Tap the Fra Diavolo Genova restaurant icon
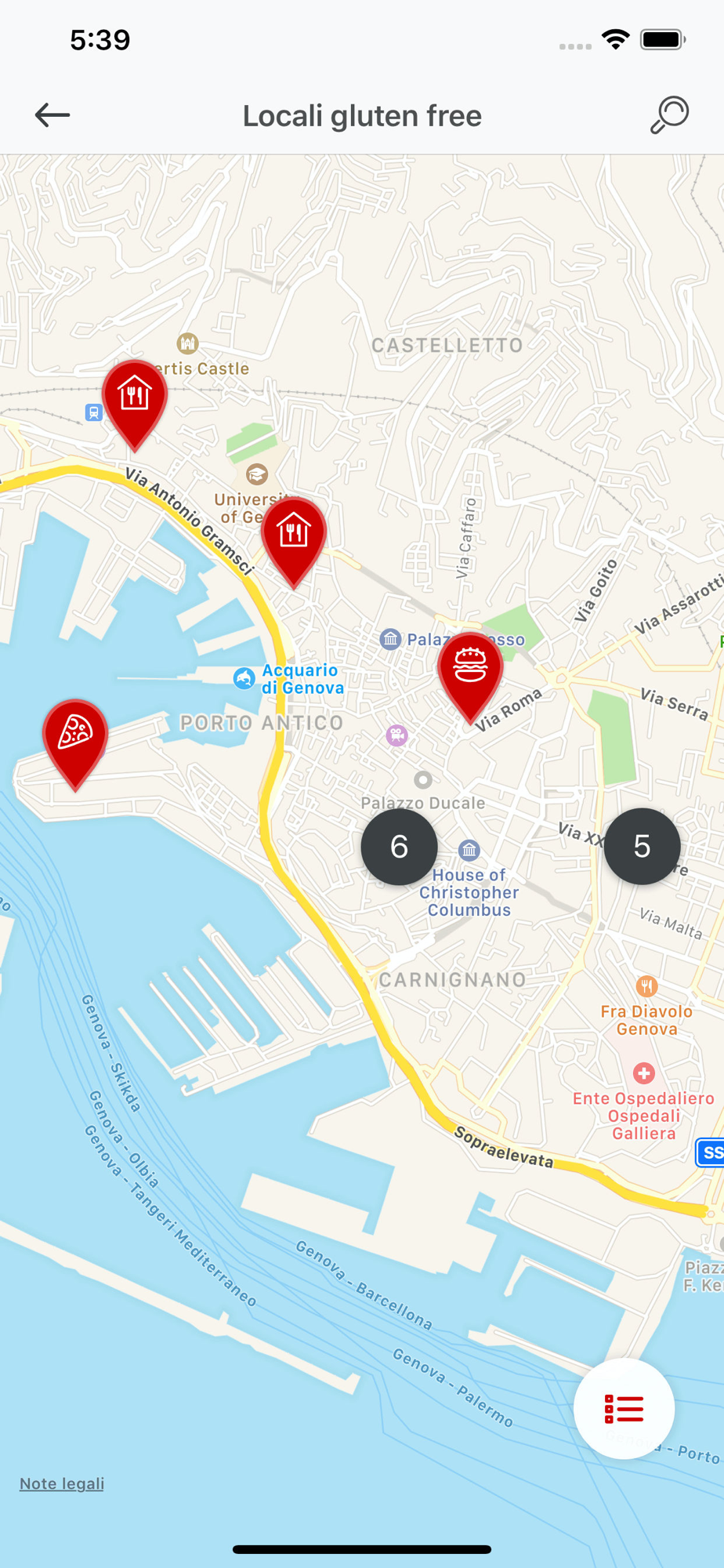The image size is (724, 1568). pyautogui.click(x=646, y=985)
